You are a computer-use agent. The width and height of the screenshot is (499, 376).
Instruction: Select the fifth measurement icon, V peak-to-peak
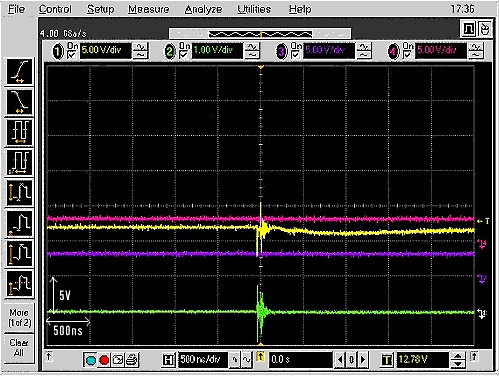pyautogui.click(x=20, y=193)
